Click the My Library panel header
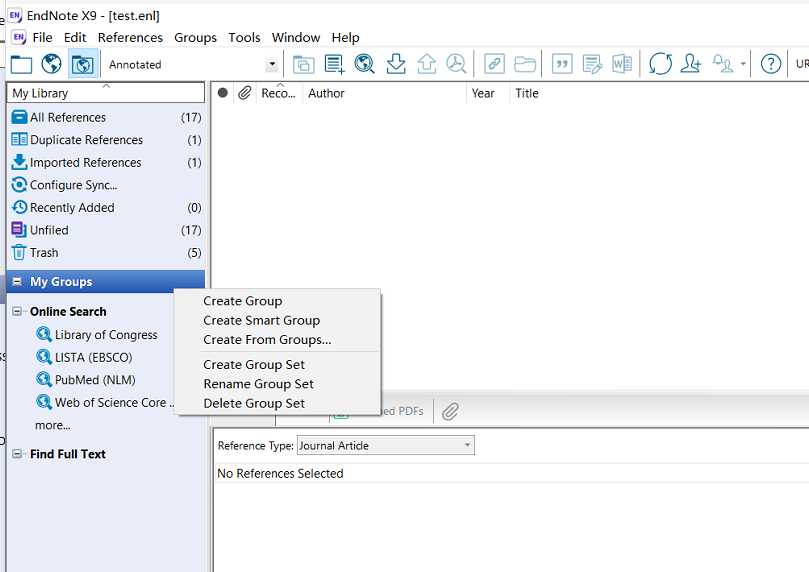Screen dimensions: 809x572 (106, 93)
